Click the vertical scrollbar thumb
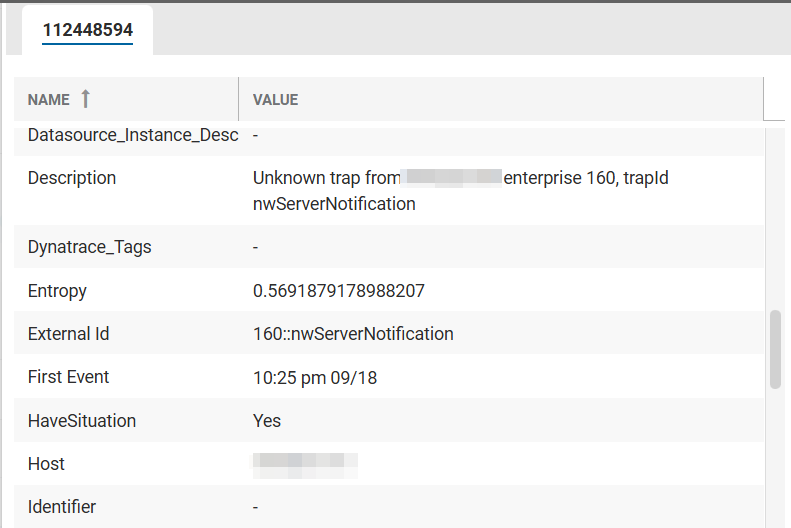 775,349
